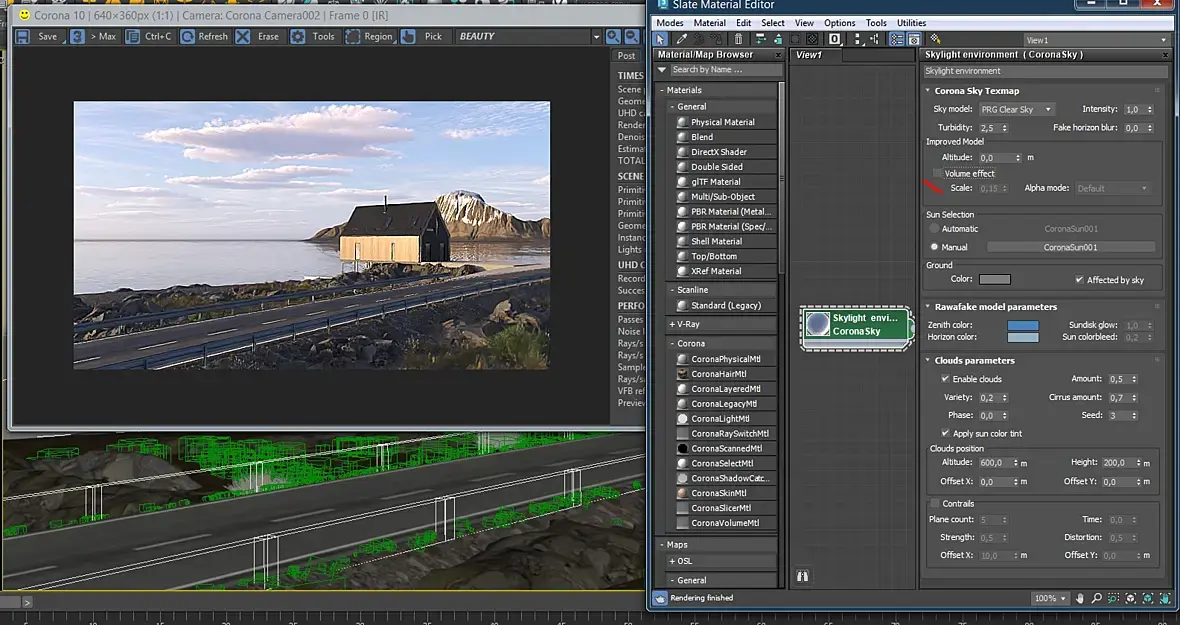1180x625 pixels.
Task: Open the Utilities menu
Action: tap(910, 23)
